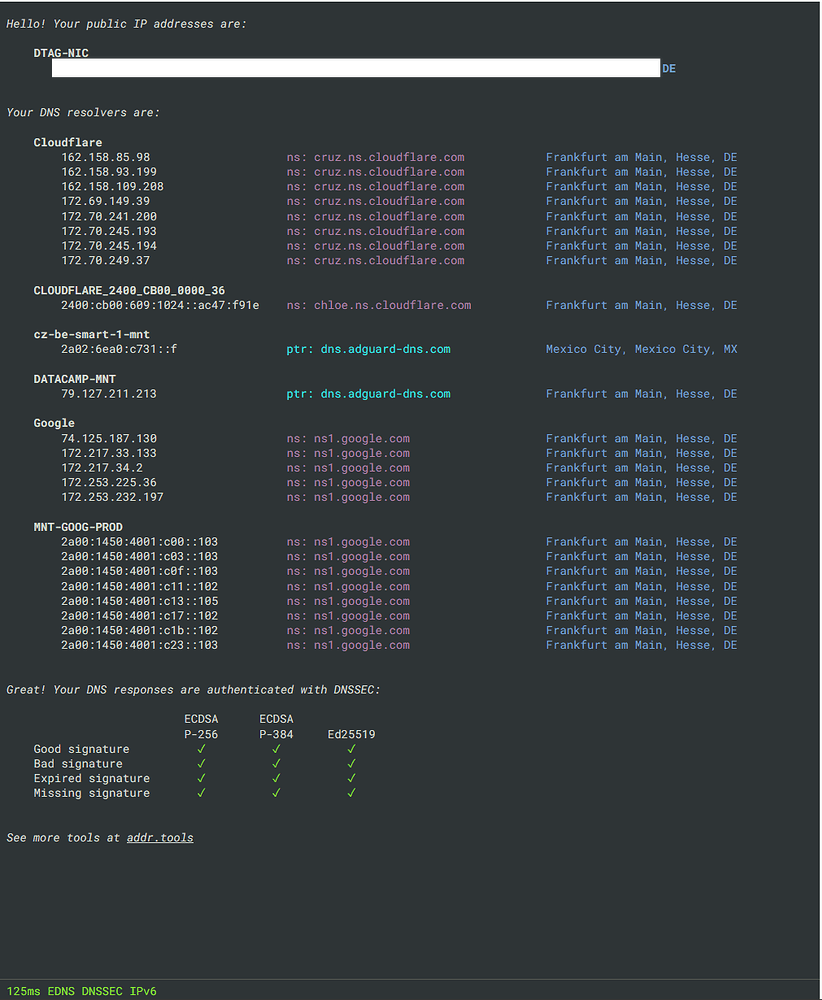Select resolver IP 162.158.109.208
This screenshot has width=822, height=1000.
(x=112, y=186)
